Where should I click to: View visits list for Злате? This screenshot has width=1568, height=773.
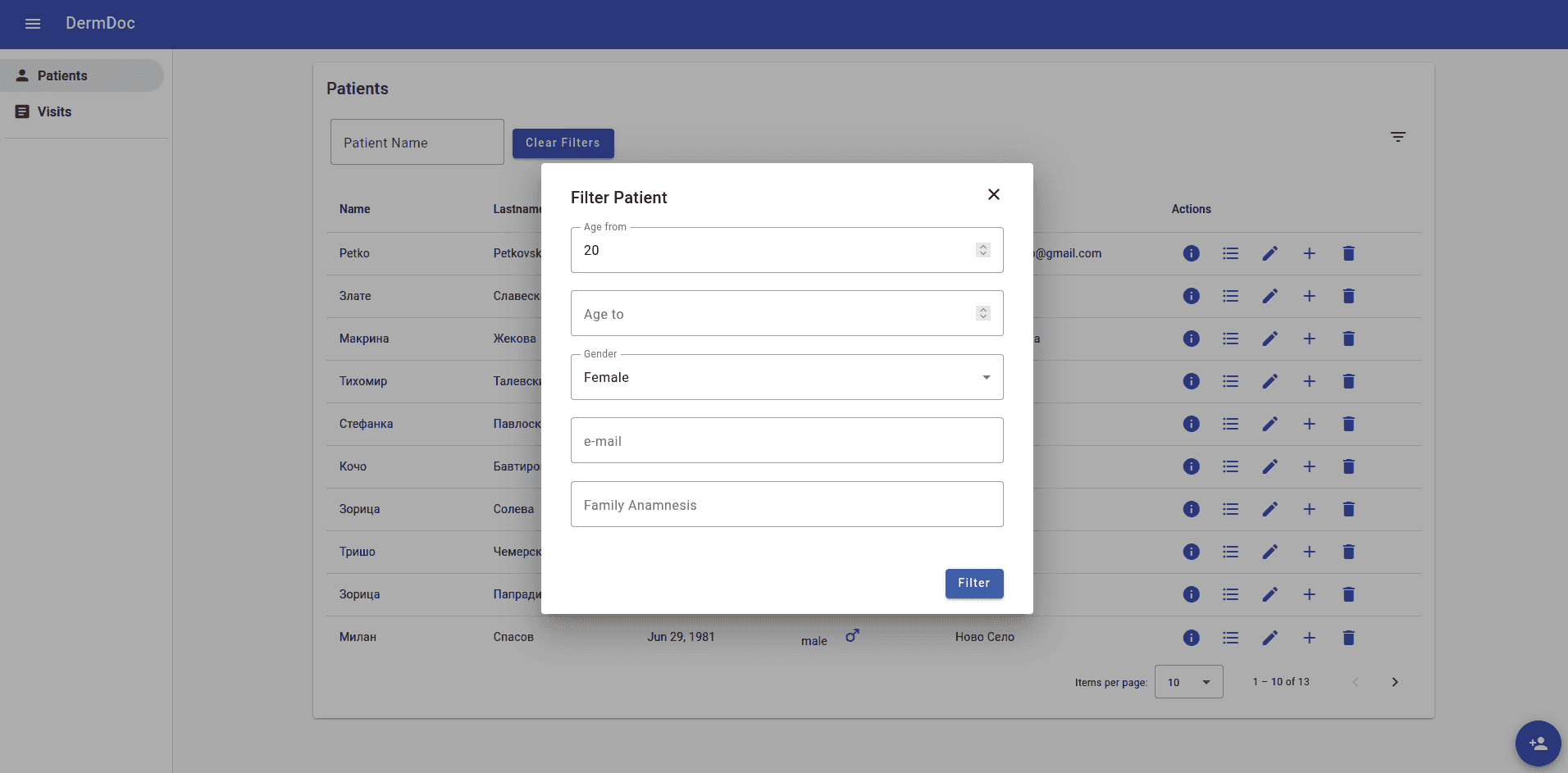1230,296
